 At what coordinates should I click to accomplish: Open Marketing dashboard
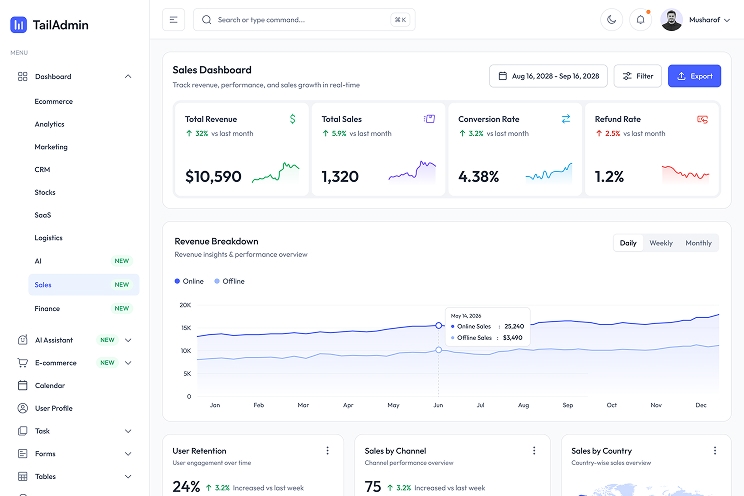click(x=51, y=147)
